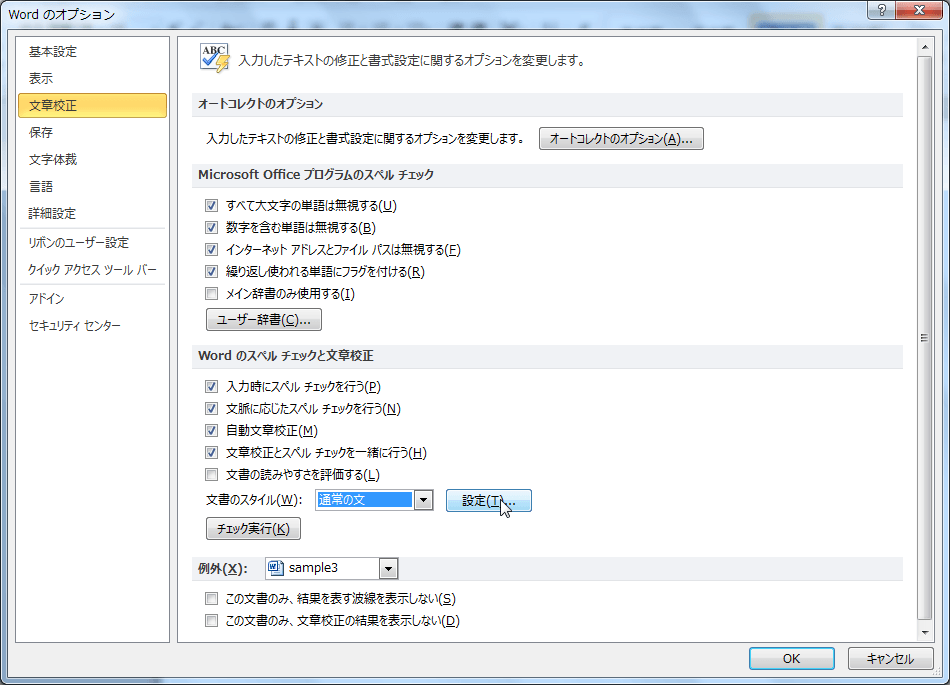Click チェック実行(K) button

253,529
